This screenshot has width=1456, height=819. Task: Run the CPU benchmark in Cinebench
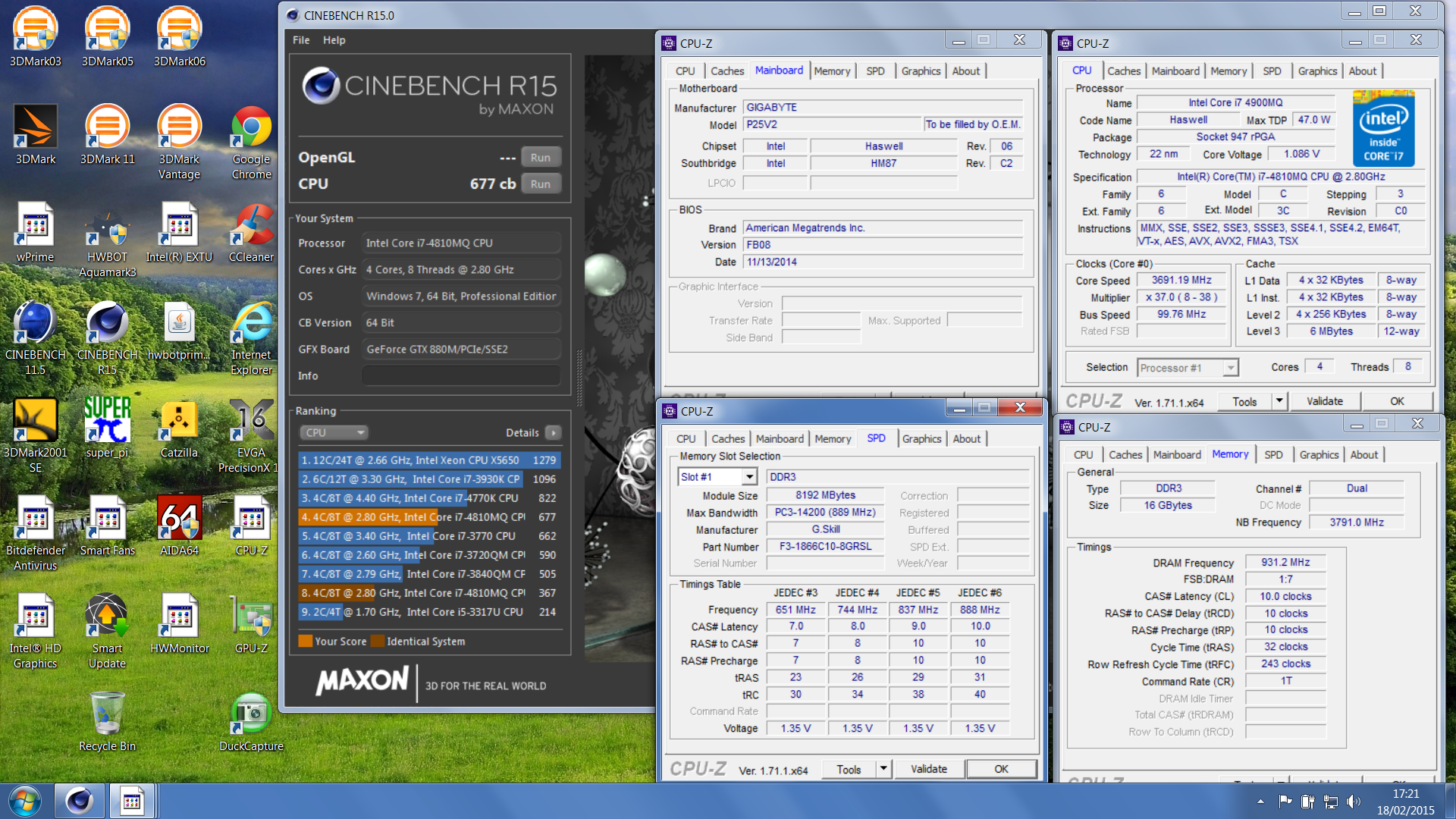[x=541, y=184]
